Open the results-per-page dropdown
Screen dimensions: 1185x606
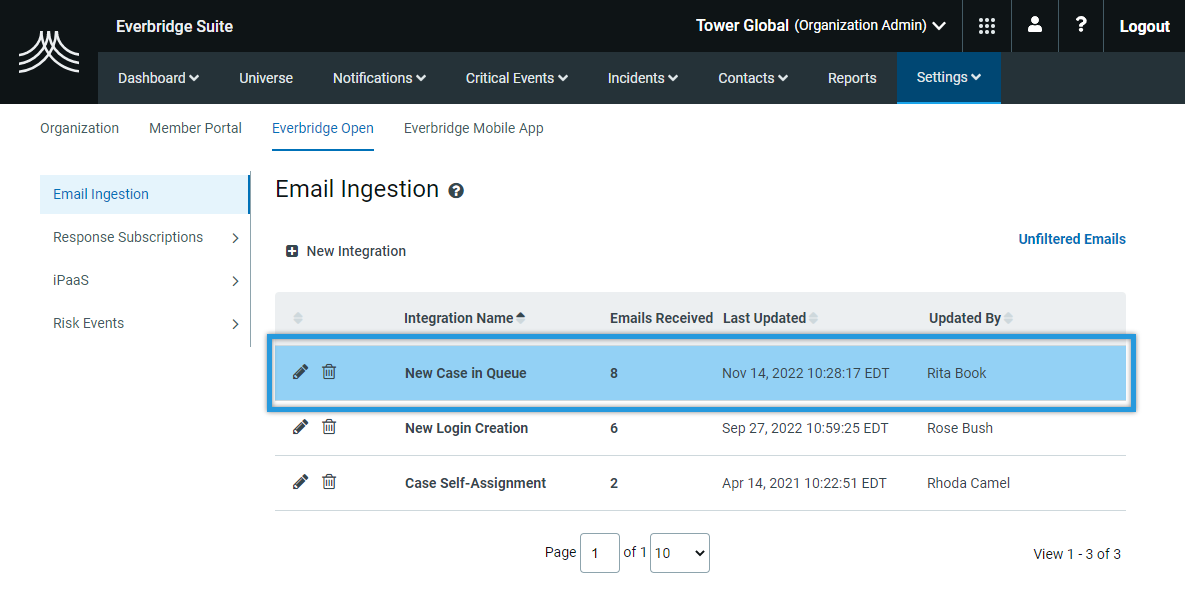pos(679,552)
